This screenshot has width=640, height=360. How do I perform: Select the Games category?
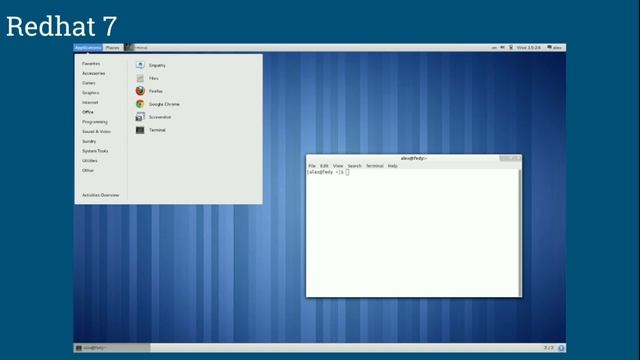pos(89,83)
